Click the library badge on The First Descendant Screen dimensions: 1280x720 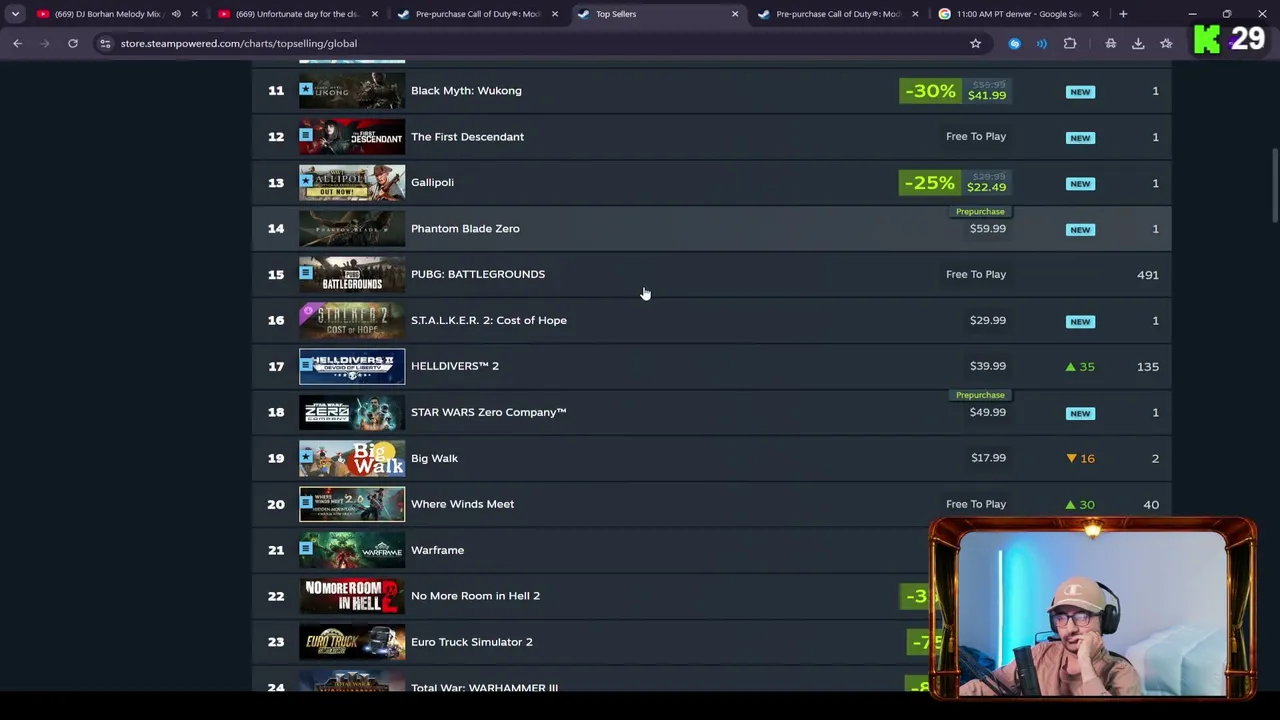(x=306, y=135)
